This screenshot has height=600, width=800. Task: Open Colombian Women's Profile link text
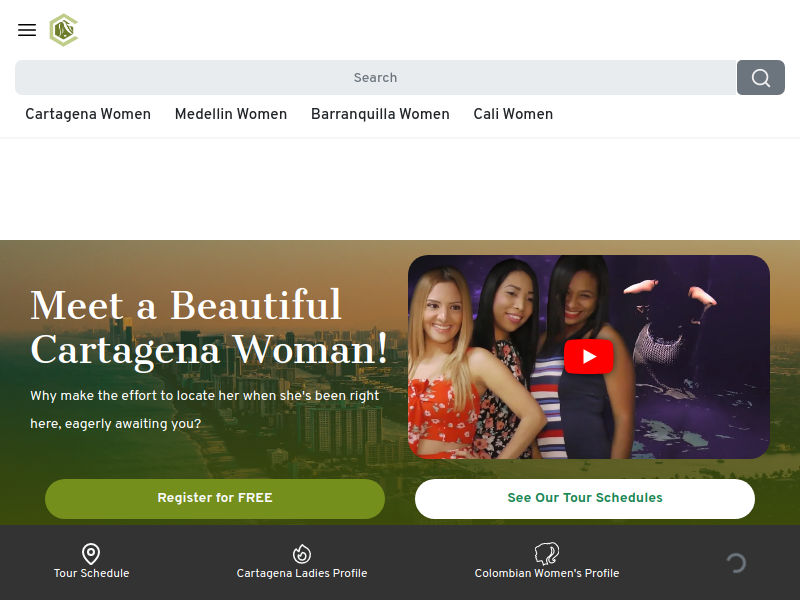click(x=546, y=573)
